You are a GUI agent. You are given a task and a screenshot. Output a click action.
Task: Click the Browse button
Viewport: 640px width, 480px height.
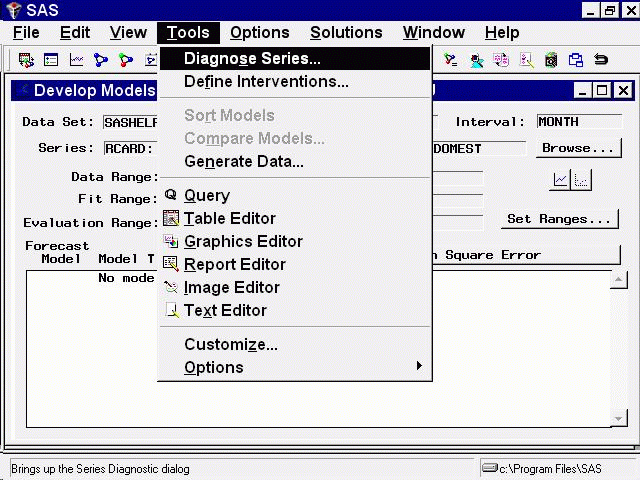coord(578,148)
